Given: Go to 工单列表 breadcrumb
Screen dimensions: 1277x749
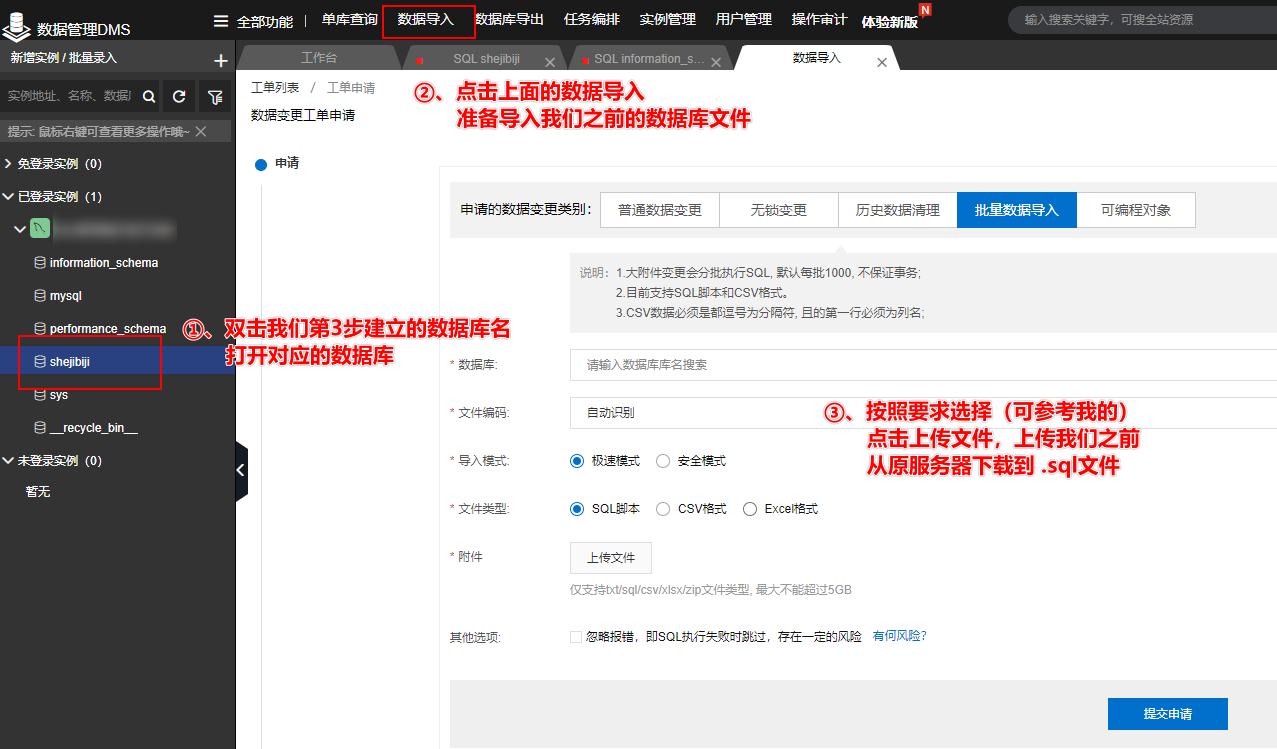Looking at the screenshot, I should 275,88.
